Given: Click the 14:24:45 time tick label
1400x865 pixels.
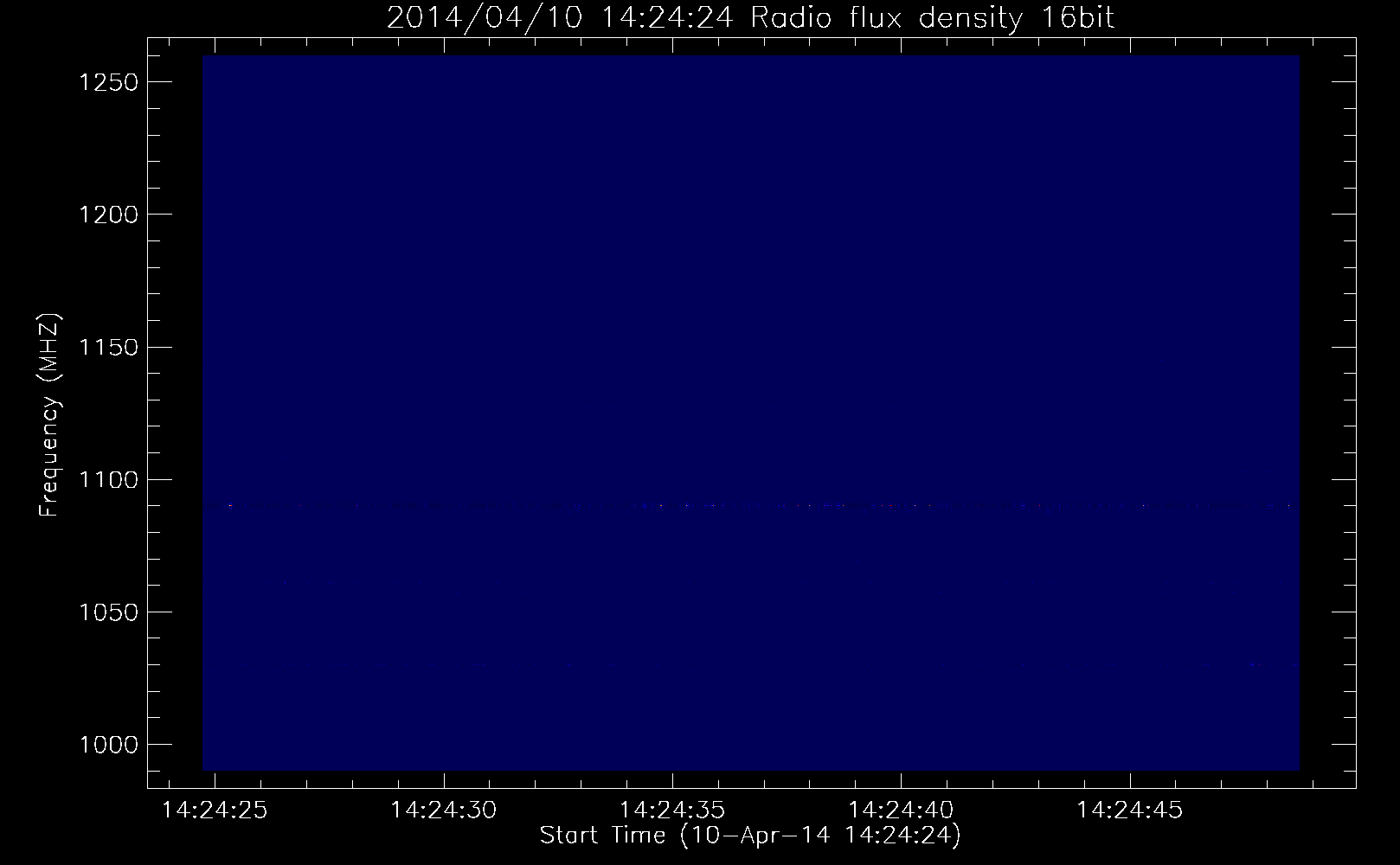Looking at the screenshot, I should click(1129, 811).
